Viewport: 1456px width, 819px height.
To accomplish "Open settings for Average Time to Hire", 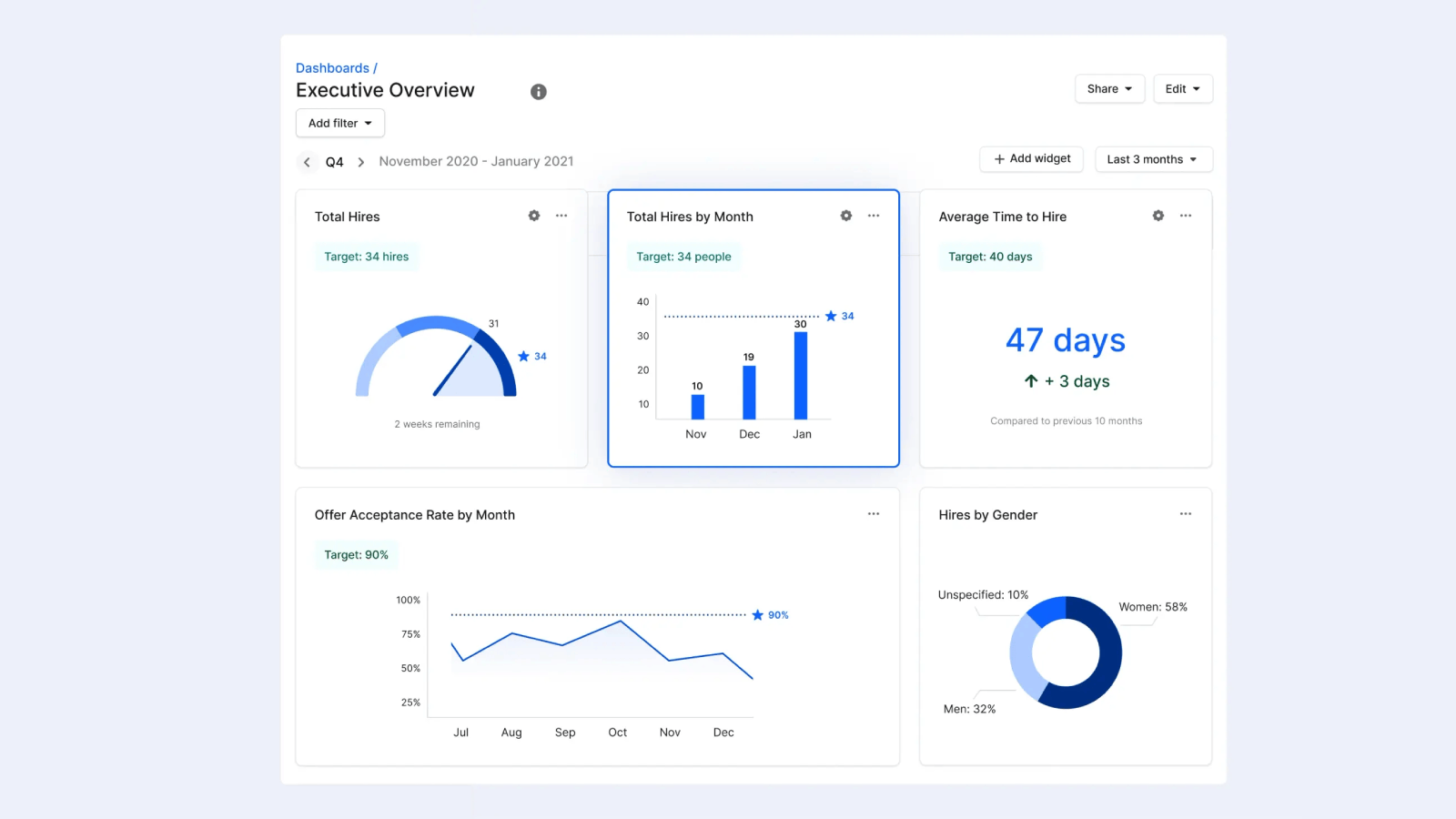I will [1158, 216].
